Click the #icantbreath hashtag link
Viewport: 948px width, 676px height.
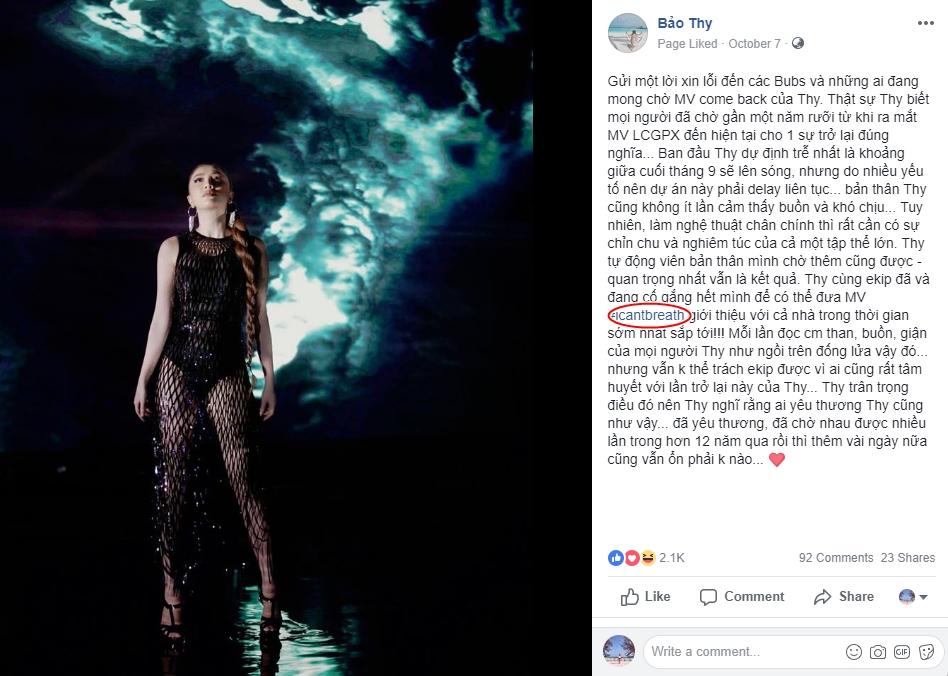pyautogui.click(x=647, y=315)
